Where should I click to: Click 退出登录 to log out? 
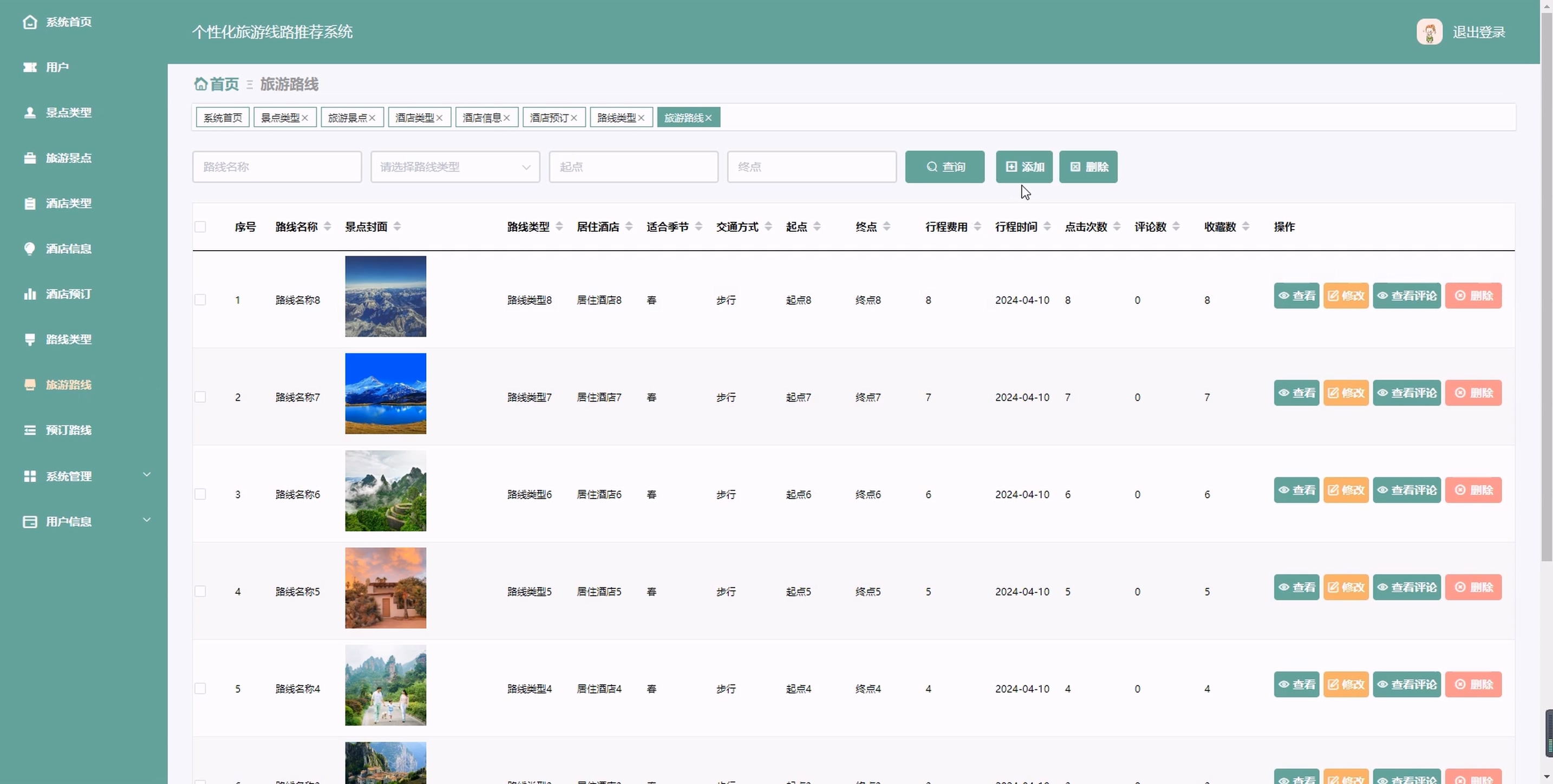(1479, 32)
